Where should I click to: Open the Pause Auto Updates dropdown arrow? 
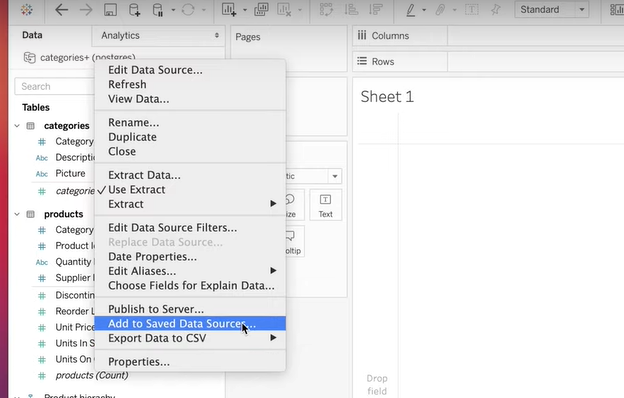pos(173,10)
